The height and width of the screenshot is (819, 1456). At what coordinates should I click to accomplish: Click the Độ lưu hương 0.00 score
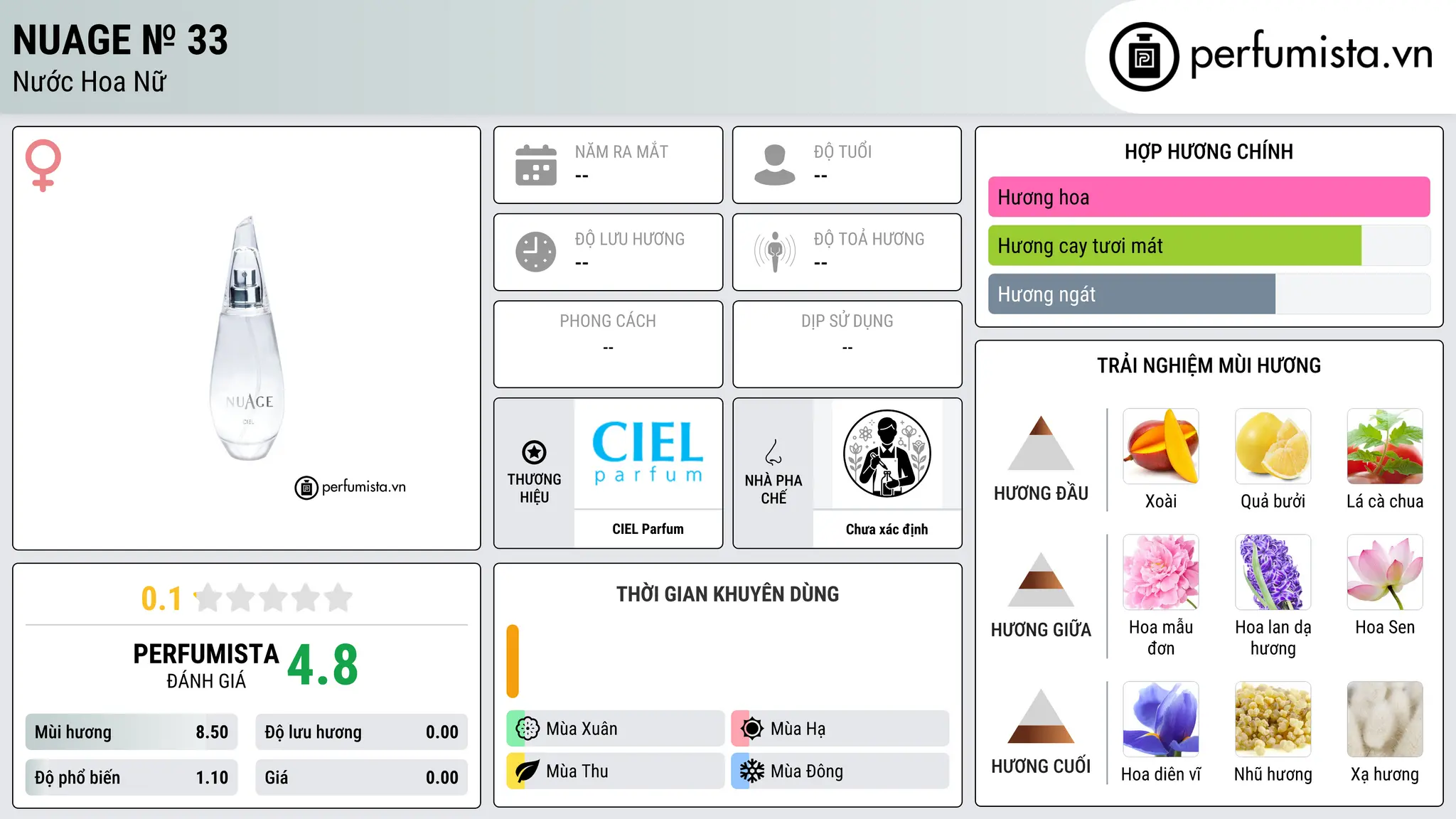(x=361, y=732)
